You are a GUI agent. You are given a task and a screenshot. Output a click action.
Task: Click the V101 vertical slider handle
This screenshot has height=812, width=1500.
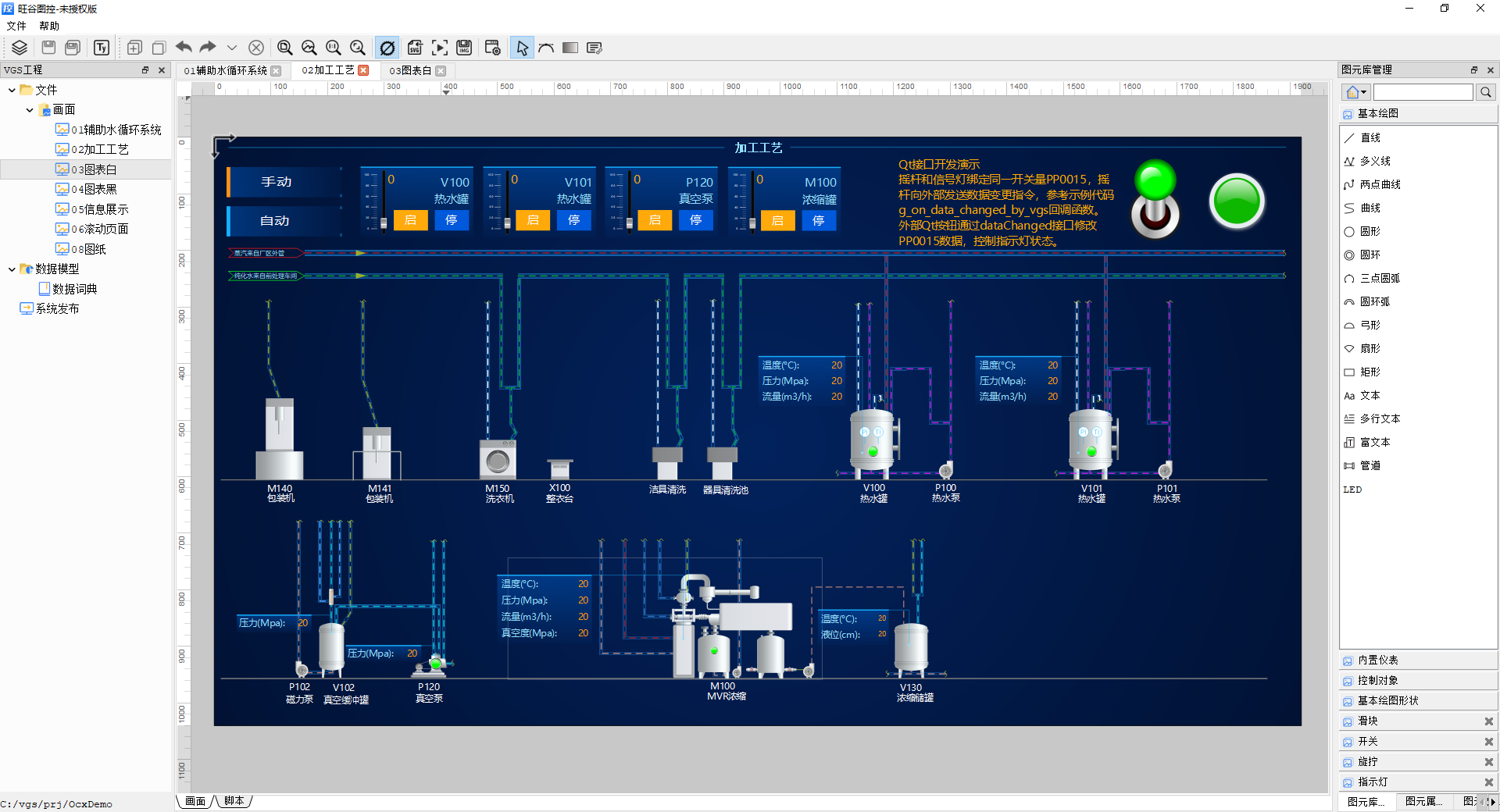pos(507,223)
